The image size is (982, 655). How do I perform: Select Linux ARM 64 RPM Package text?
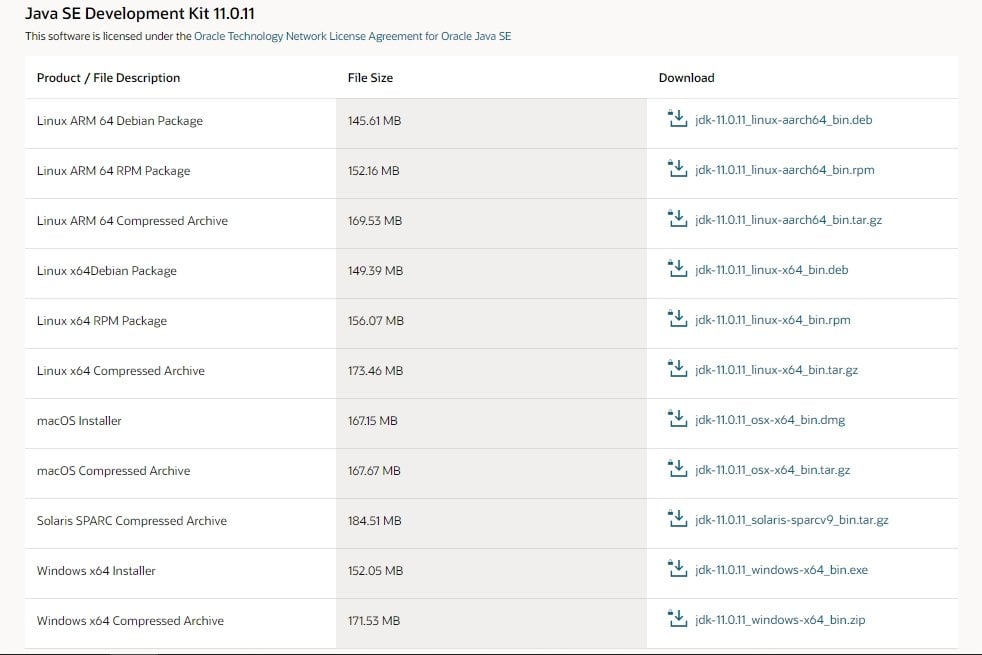pos(113,171)
